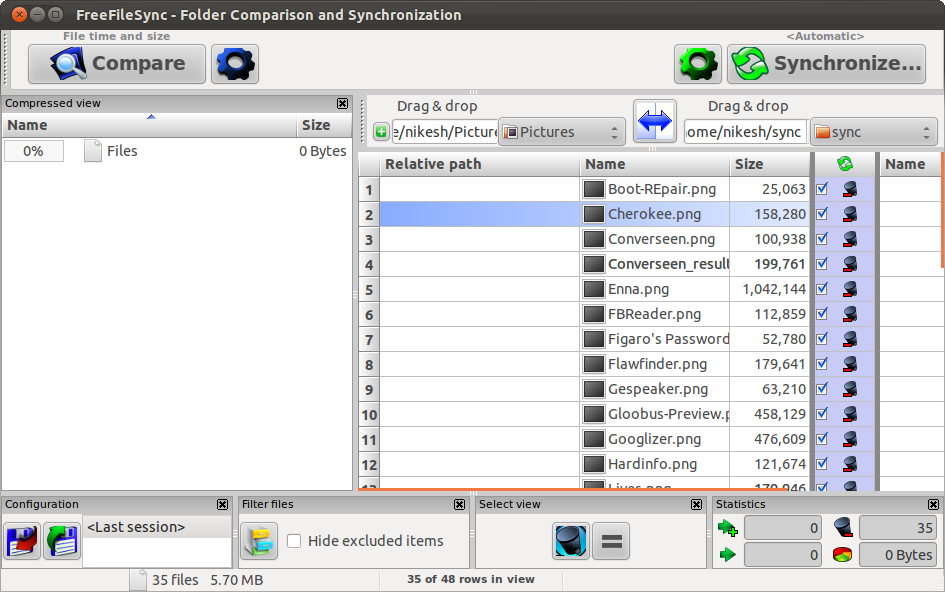Close the Select view panel
Viewport: 945px width, 592px height.
pyautogui.click(x=696, y=505)
